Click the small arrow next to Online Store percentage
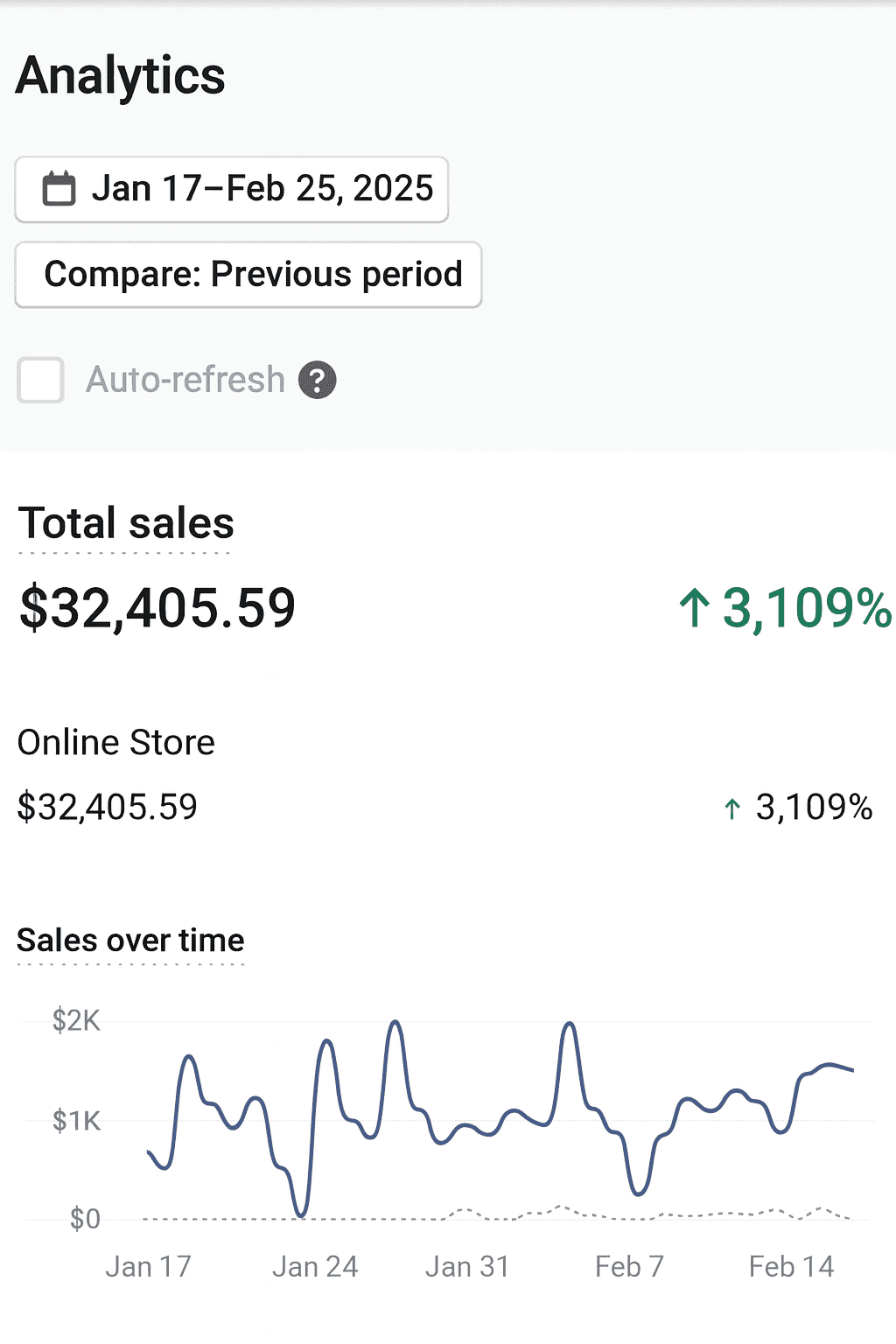Screen dimensions: 896x1344 731,808
